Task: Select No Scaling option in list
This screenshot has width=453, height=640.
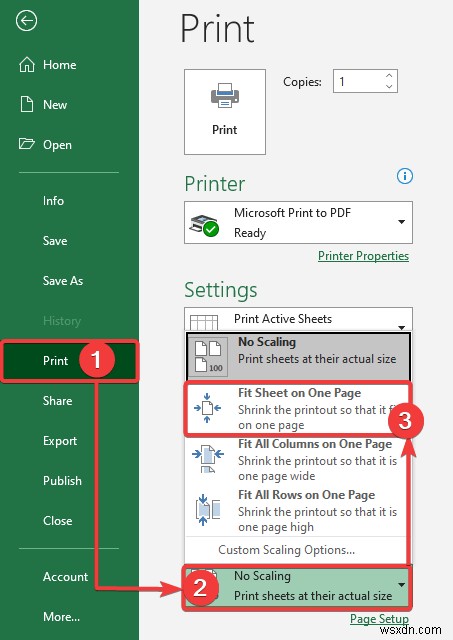Action: 298,356
